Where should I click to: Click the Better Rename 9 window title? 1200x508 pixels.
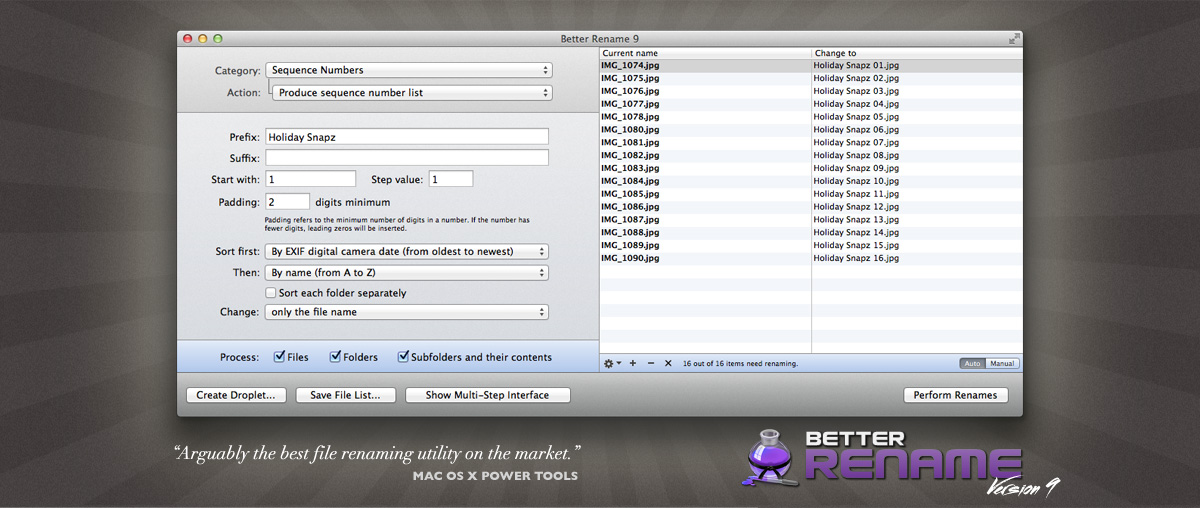[x=600, y=38]
